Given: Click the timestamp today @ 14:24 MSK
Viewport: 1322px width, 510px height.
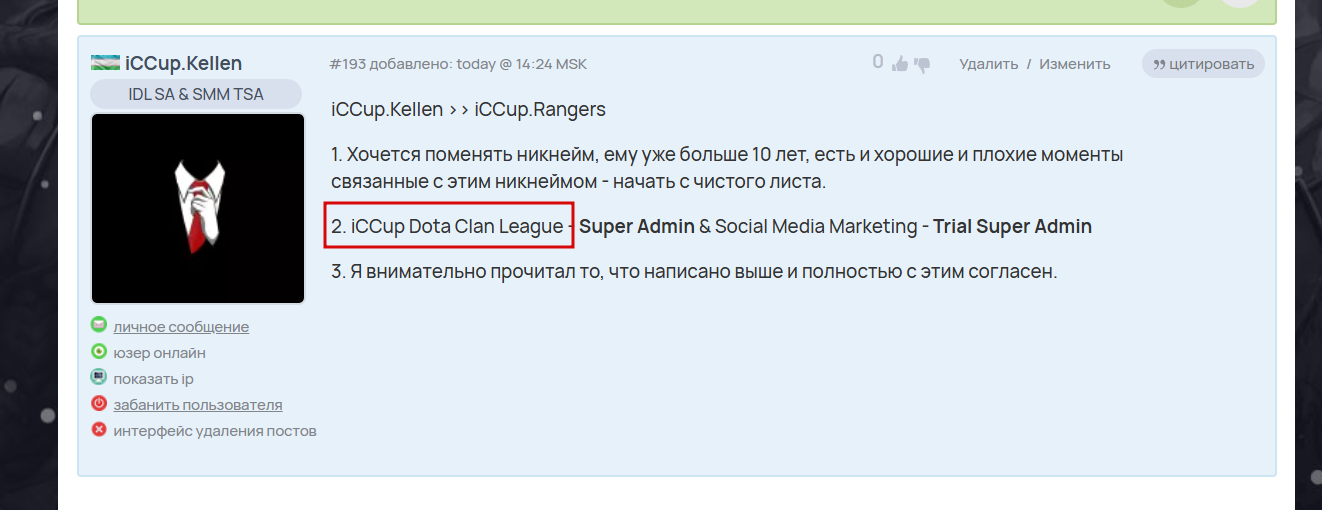Looking at the screenshot, I should (522, 64).
